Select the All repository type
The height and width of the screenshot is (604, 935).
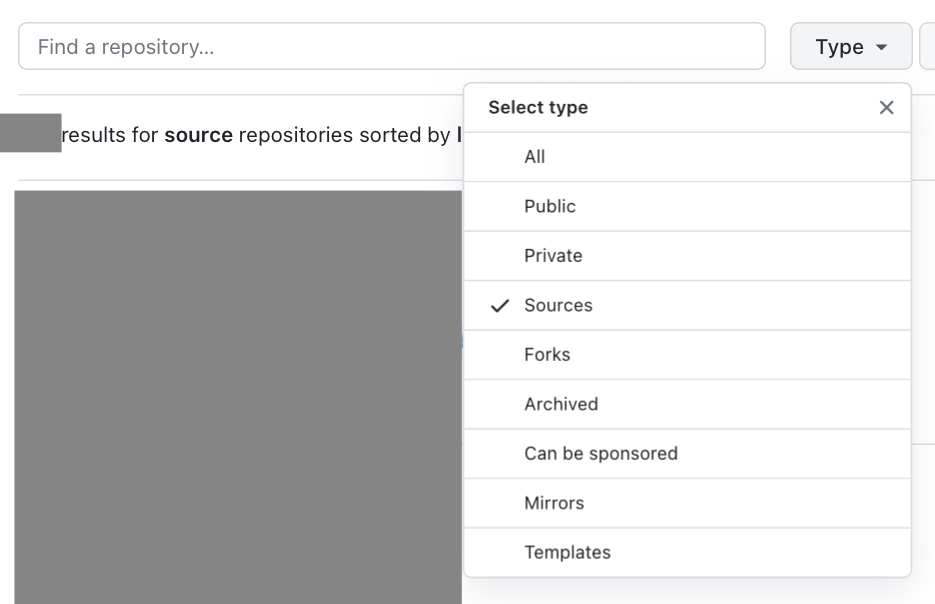(x=534, y=157)
